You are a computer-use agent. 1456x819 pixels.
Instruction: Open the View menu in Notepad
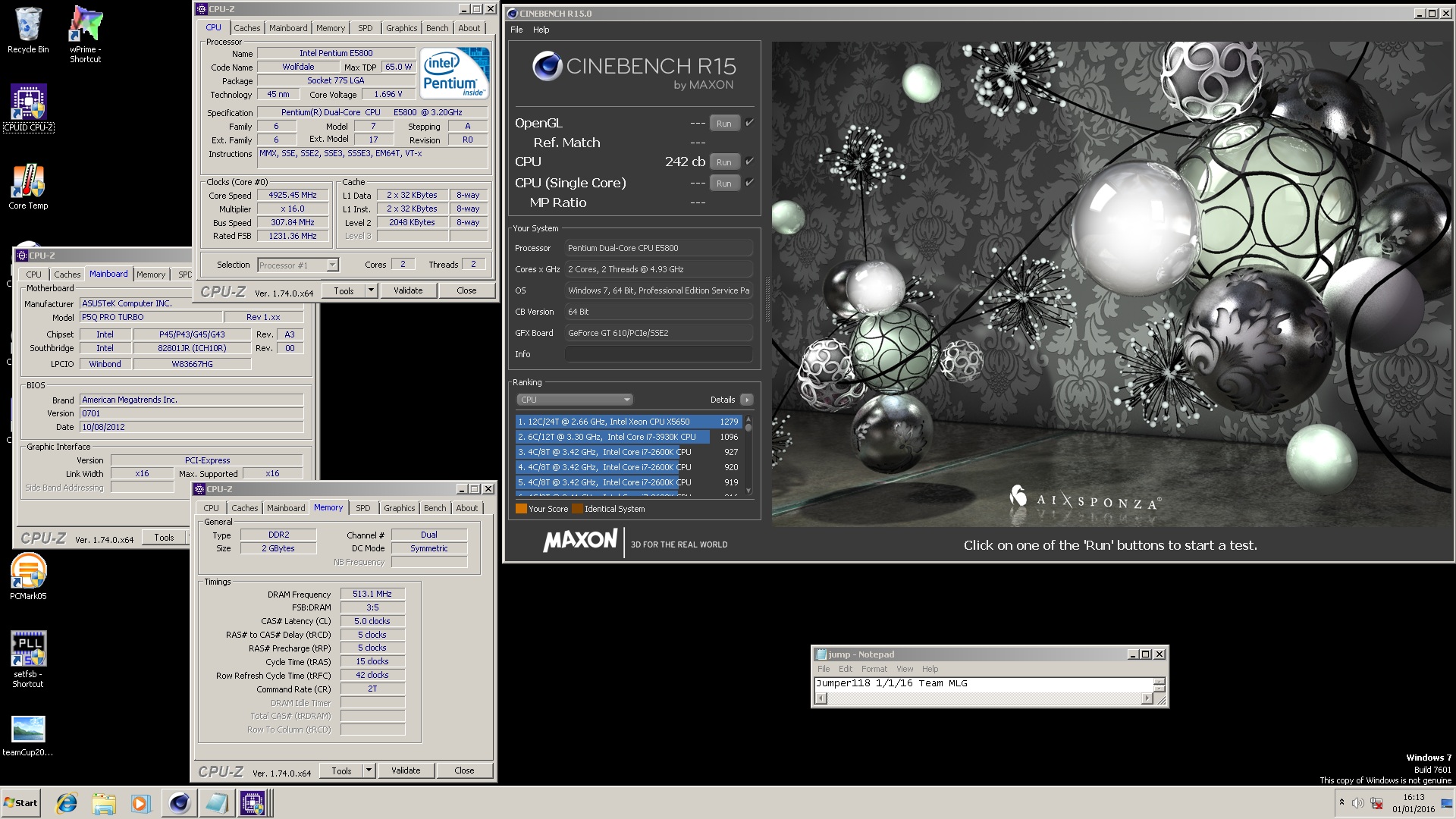[x=905, y=669]
